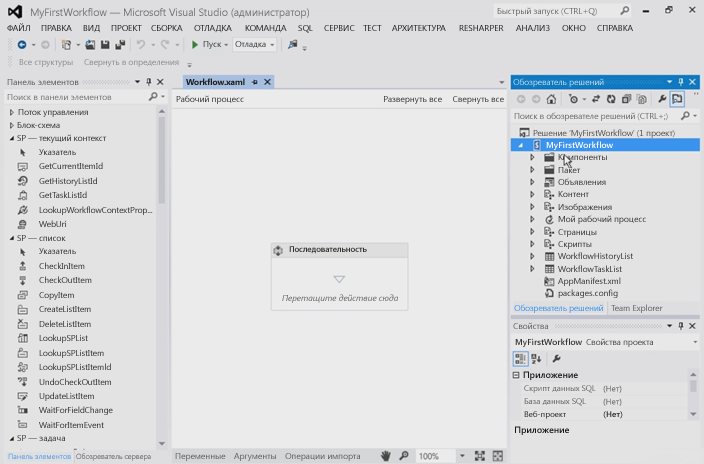Image resolution: width=704 pixels, height=464 pixels.
Task: Click the Undo arrow icon
Action: [x=141, y=44]
